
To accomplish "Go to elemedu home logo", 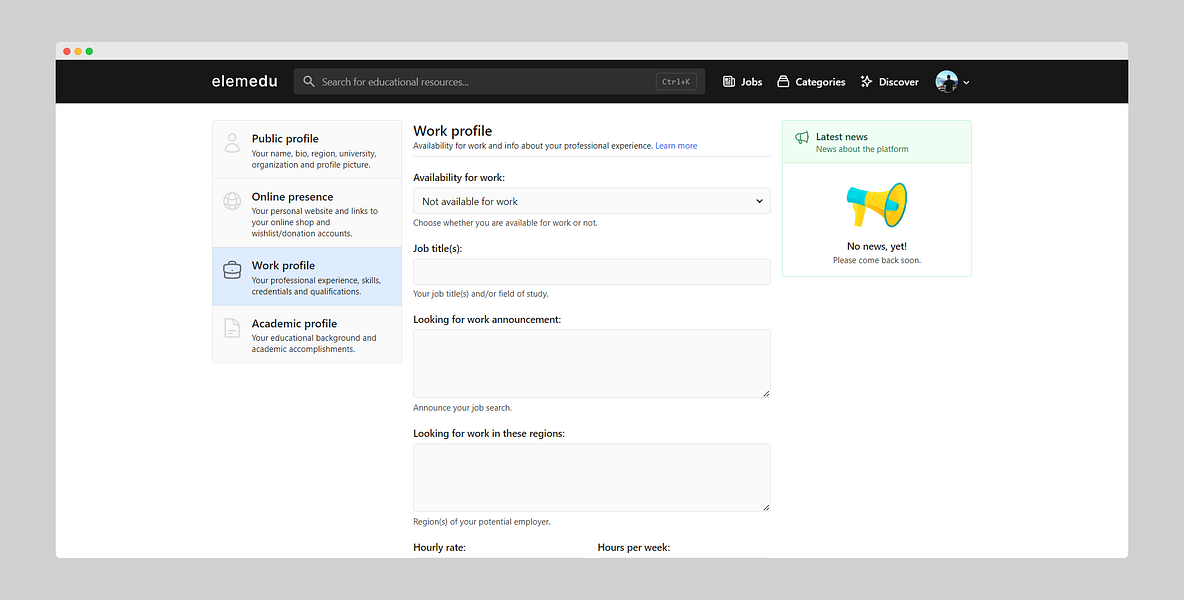I will [x=245, y=82].
